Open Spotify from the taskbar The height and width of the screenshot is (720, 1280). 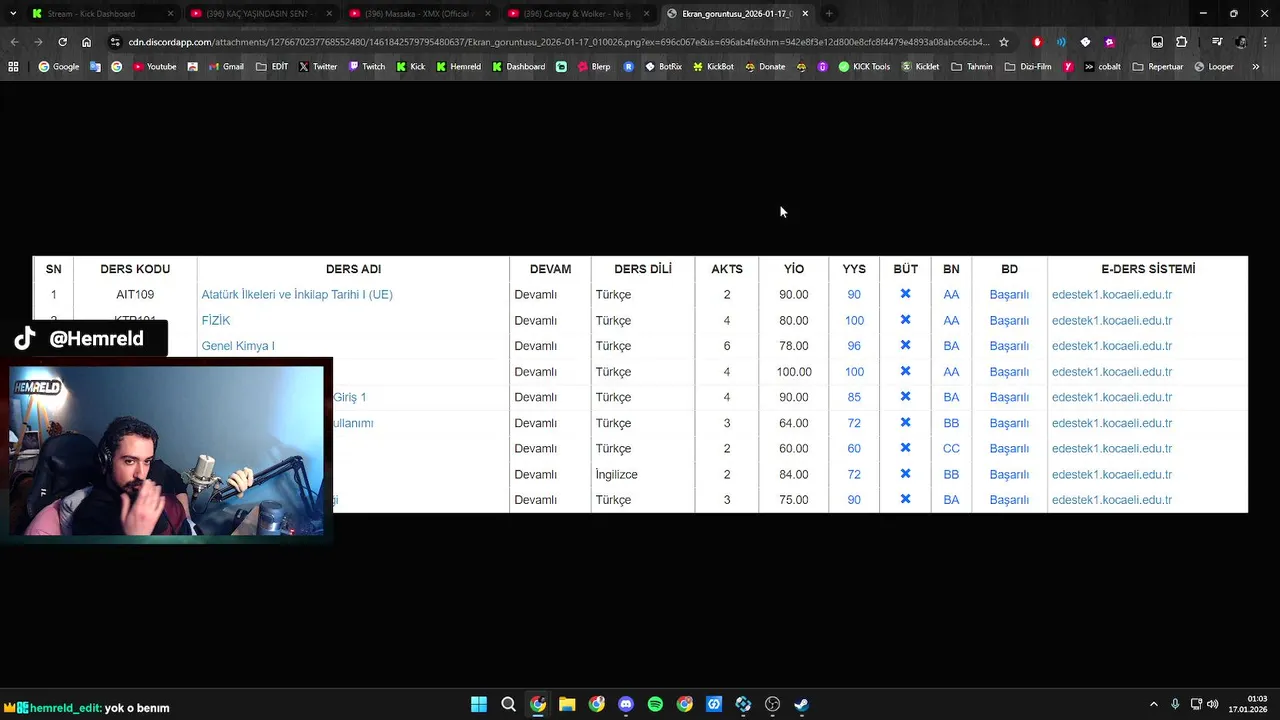pos(655,704)
